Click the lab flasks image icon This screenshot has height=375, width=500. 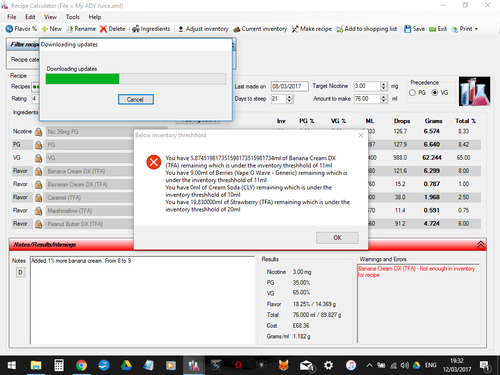click(x=474, y=91)
